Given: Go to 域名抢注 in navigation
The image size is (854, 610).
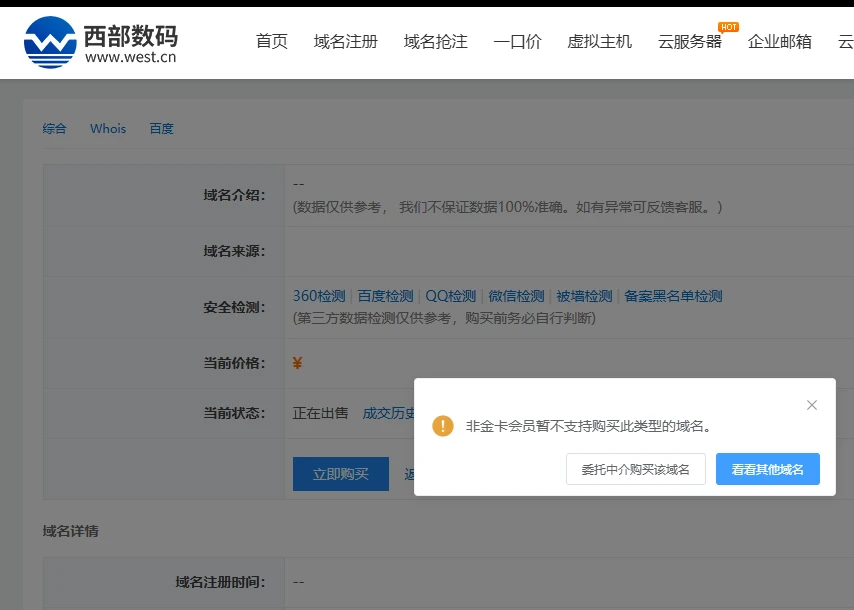Looking at the screenshot, I should pyautogui.click(x=436, y=42).
